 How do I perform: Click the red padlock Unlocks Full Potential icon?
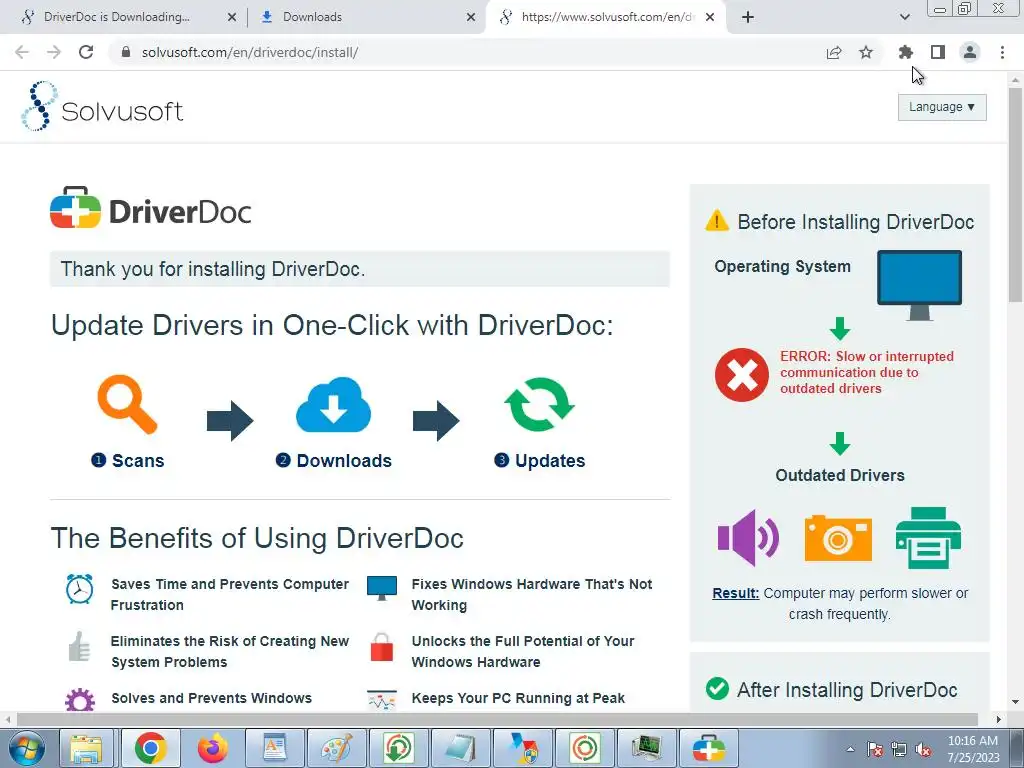(381, 647)
